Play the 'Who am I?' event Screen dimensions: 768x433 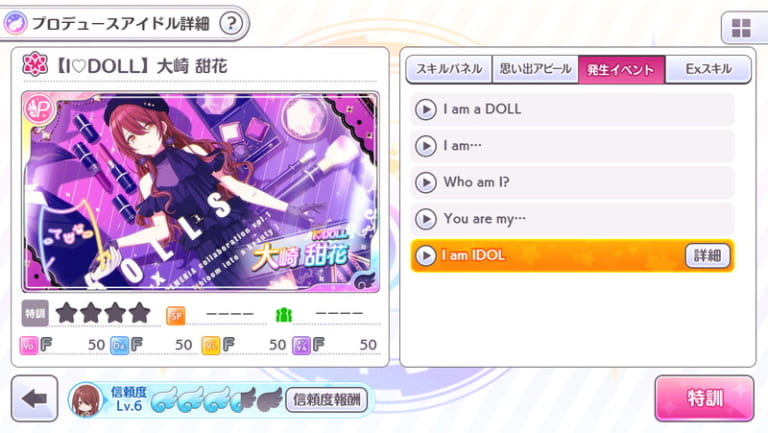click(x=426, y=182)
